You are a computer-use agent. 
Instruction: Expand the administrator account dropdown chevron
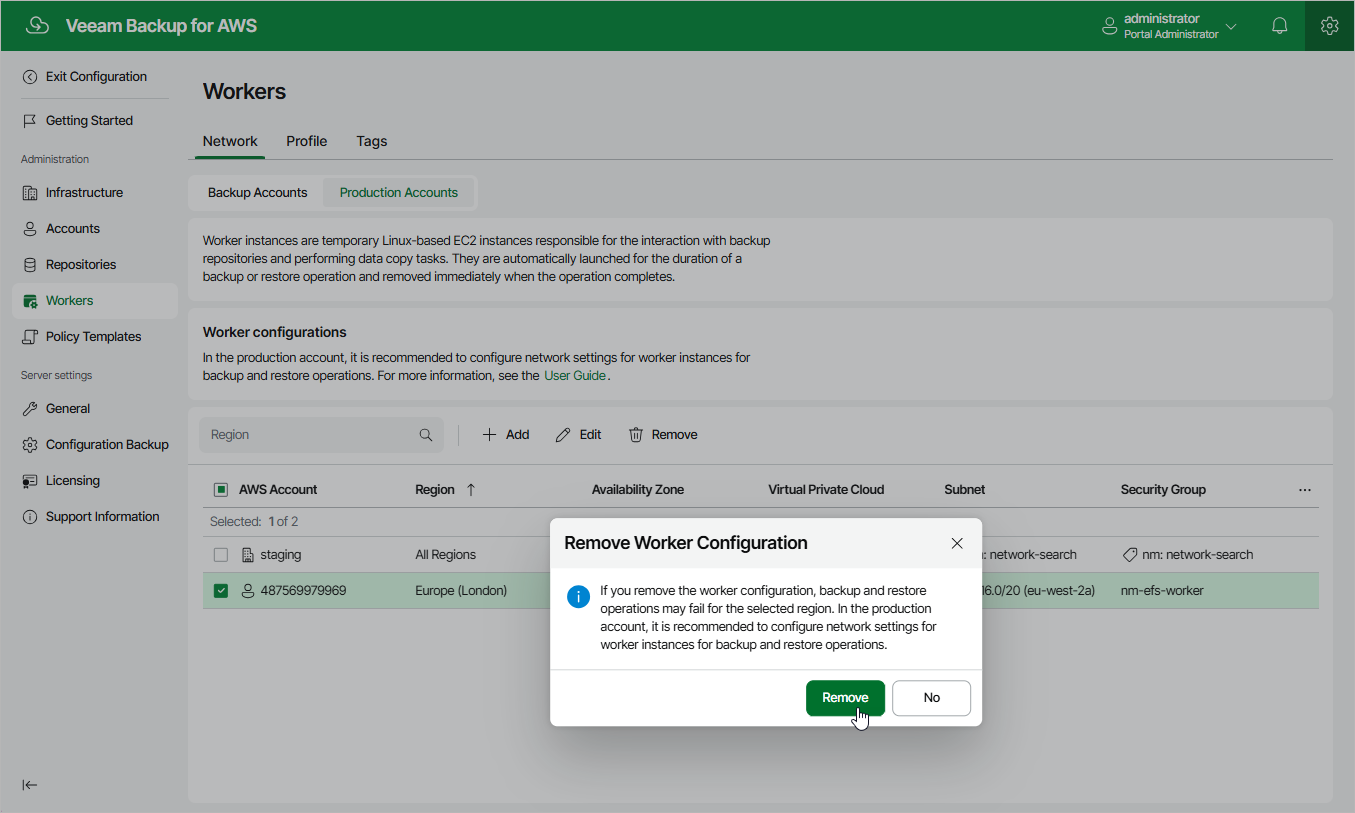point(1231,27)
